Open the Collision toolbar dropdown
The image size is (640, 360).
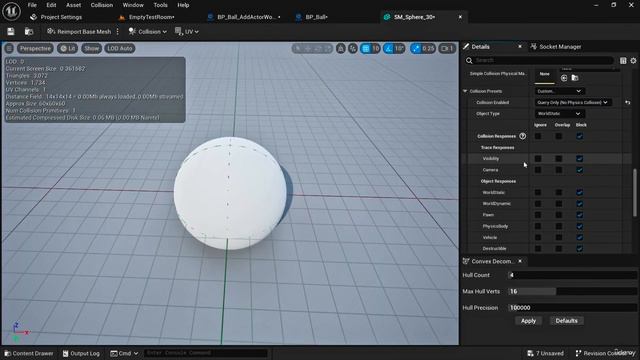147,31
